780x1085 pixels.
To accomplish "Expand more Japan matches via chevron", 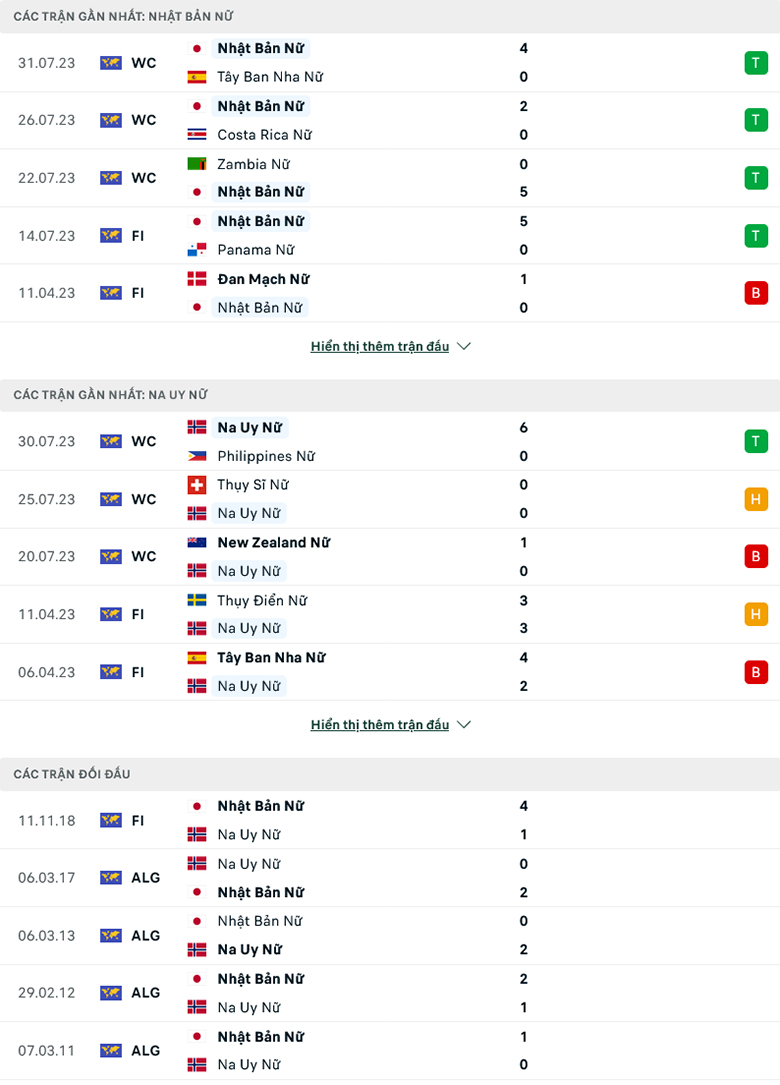I will click(464, 347).
